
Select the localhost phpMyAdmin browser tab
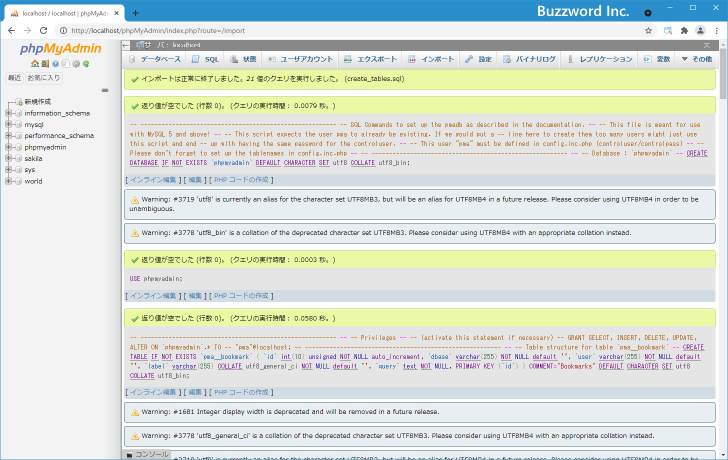click(x=65, y=13)
